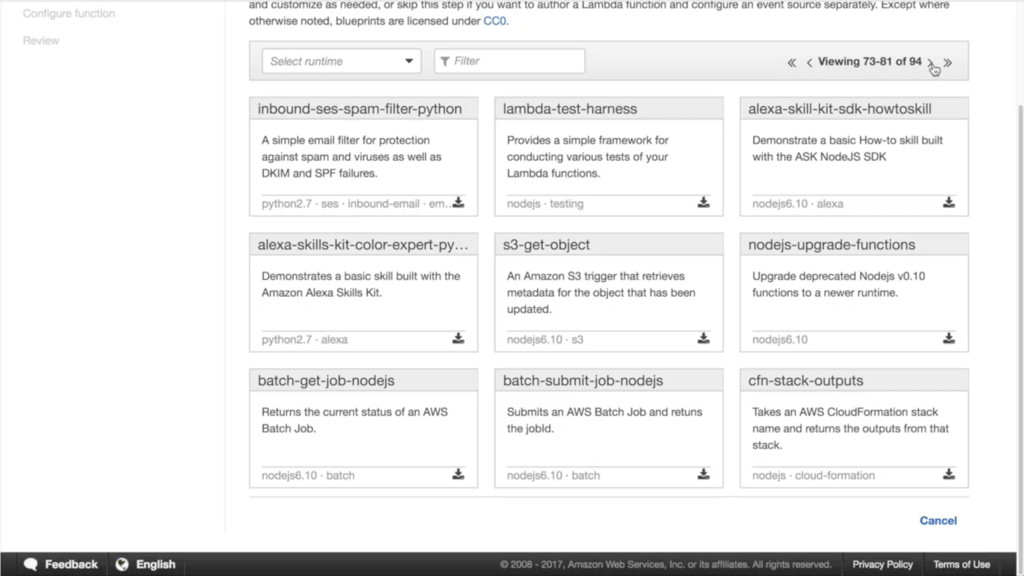Select the batch-get-job-nodejs blueprint title
Screen dimensions: 1024x576
click(326, 381)
